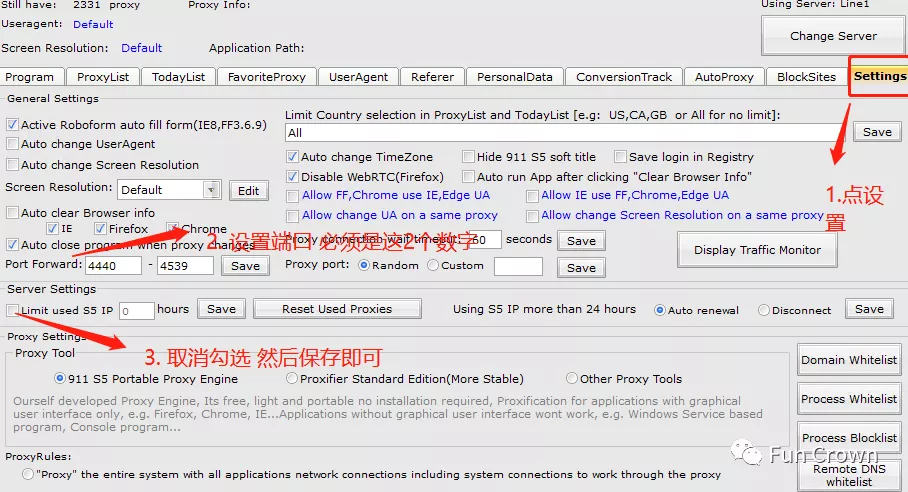Open Display Traffic Monitor
Image resolution: width=908 pixels, height=492 pixels.
(757, 249)
